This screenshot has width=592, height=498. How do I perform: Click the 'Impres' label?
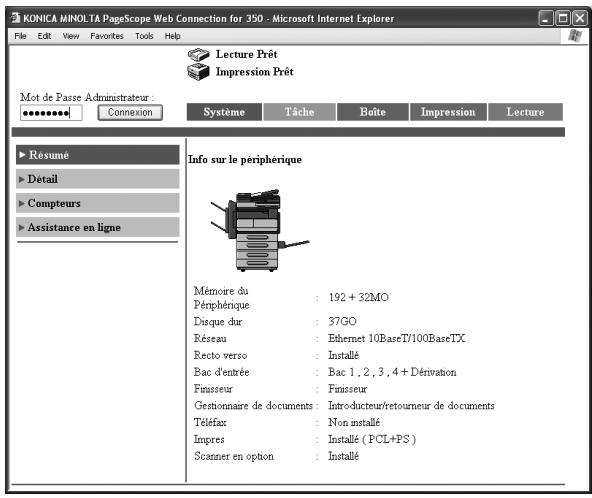(x=209, y=439)
